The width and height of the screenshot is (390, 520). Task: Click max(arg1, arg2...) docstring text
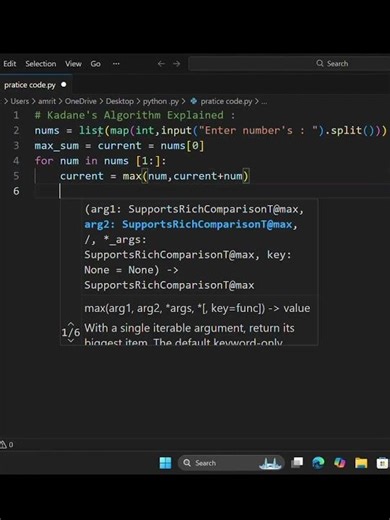(197, 308)
